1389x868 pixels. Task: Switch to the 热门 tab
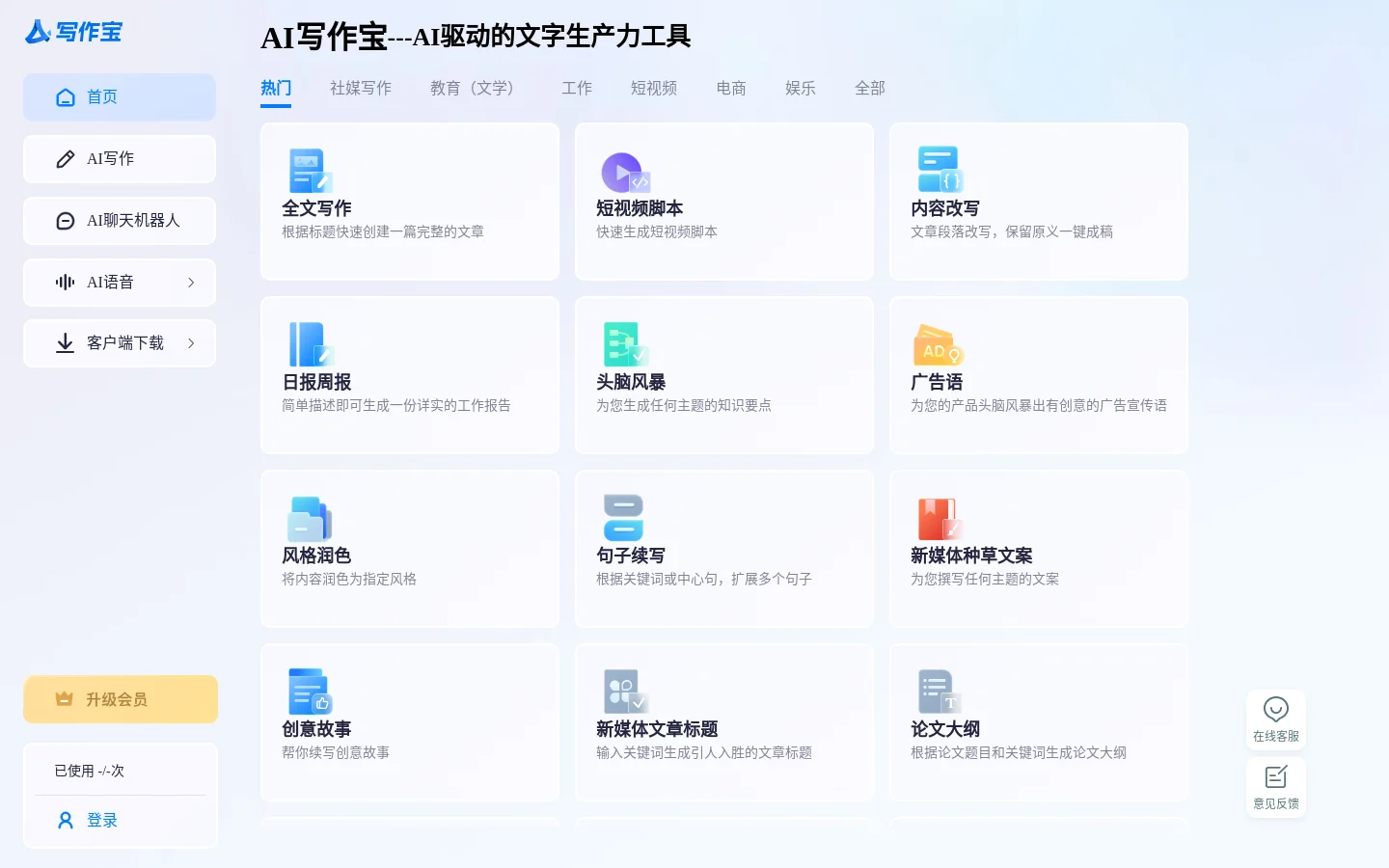tap(276, 88)
